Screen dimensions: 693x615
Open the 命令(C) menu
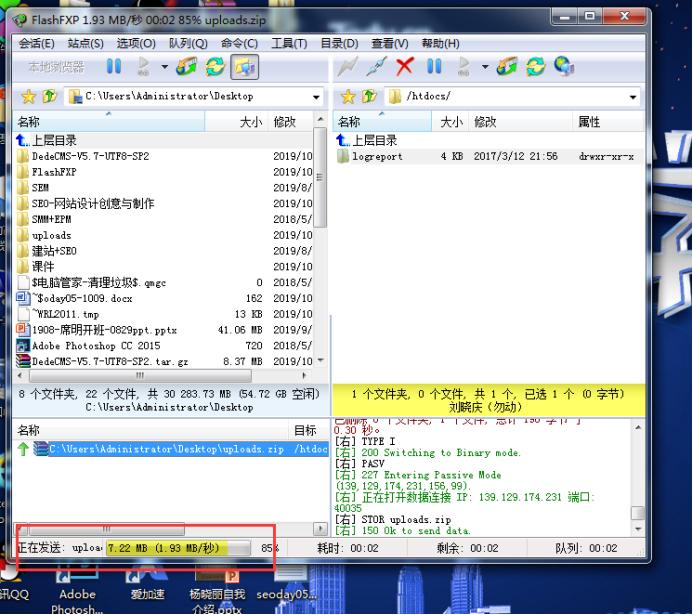(240, 43)
